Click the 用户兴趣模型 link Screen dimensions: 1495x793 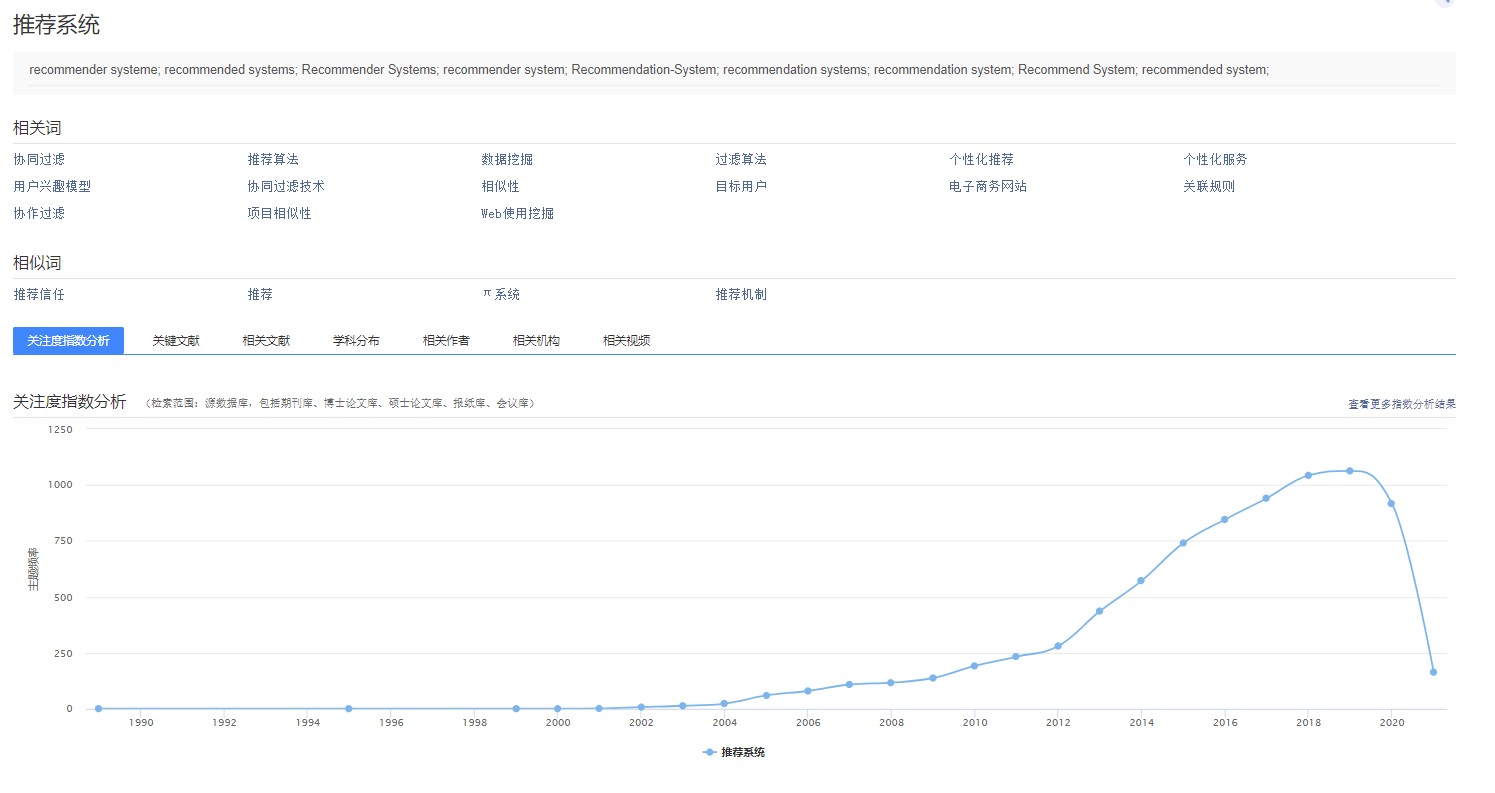coord(52,186)
